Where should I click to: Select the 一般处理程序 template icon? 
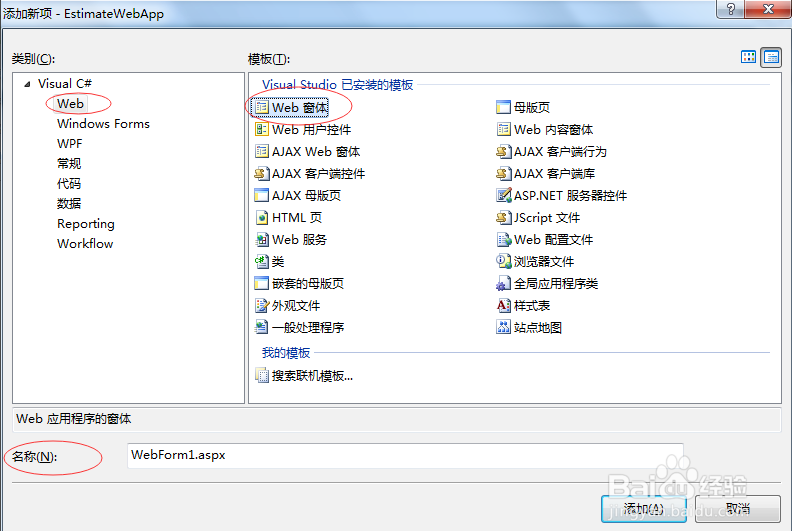[x=262, y=327]
